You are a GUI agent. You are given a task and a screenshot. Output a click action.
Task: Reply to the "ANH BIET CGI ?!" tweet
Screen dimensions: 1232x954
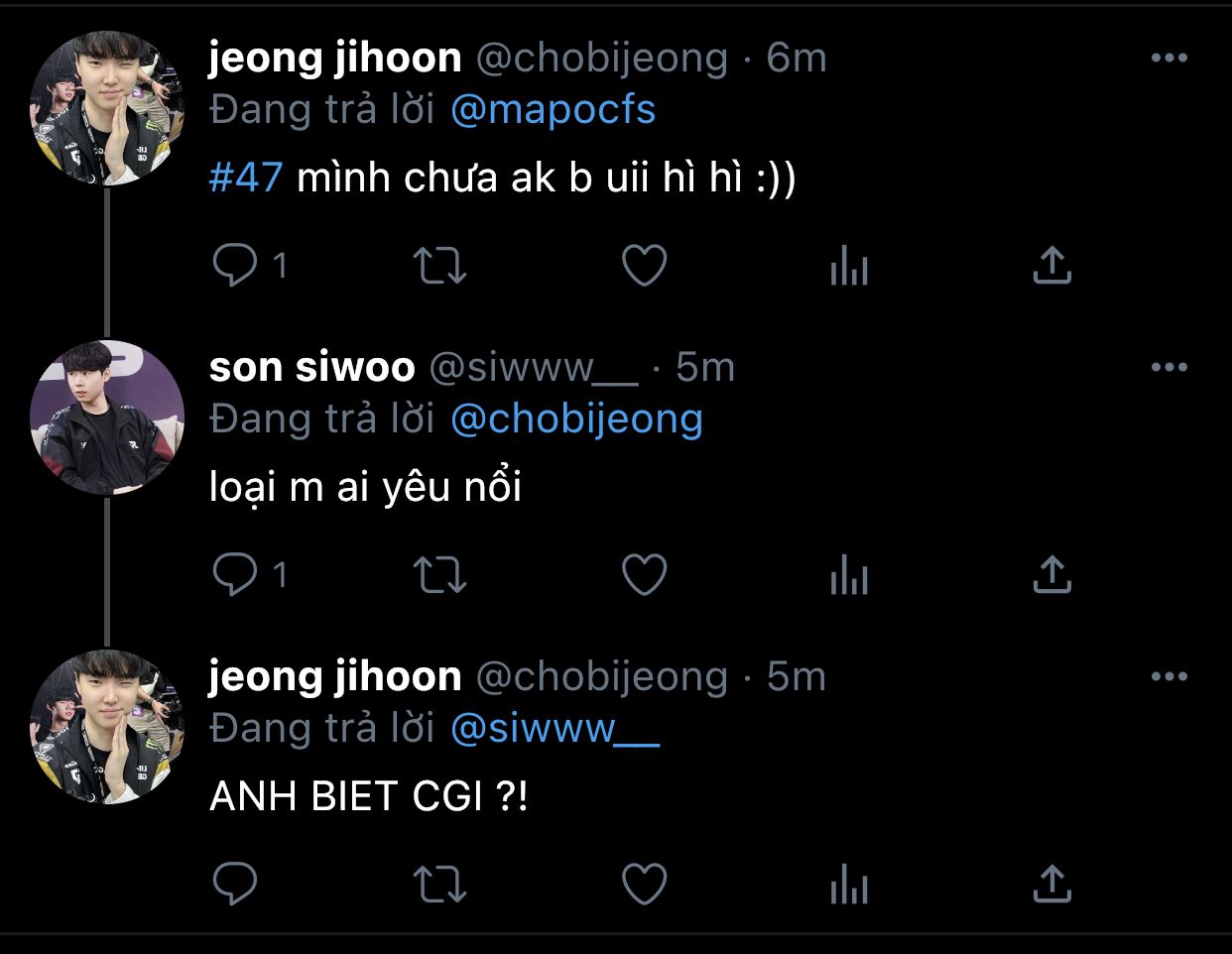click(x=236, y=884)
